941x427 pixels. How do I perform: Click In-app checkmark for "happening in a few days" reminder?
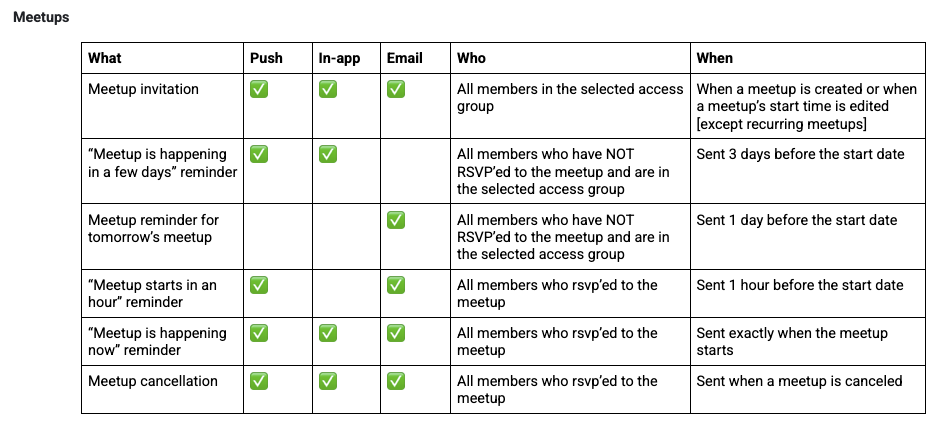(328, 154)
